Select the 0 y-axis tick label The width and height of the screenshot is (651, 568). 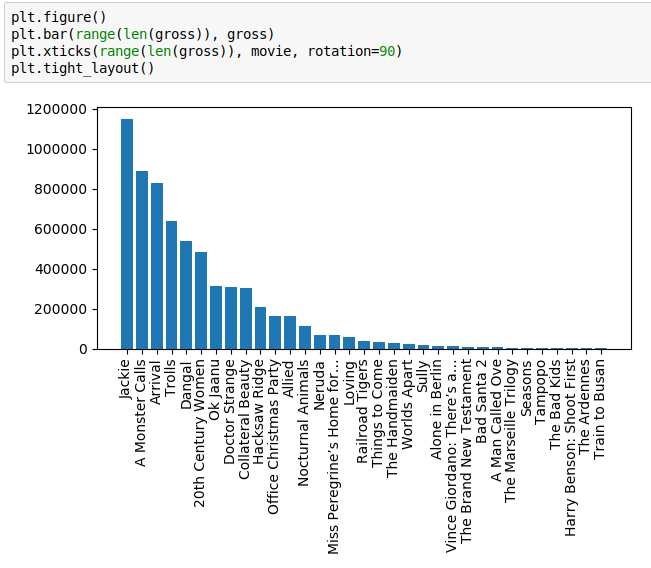(83, 349)
